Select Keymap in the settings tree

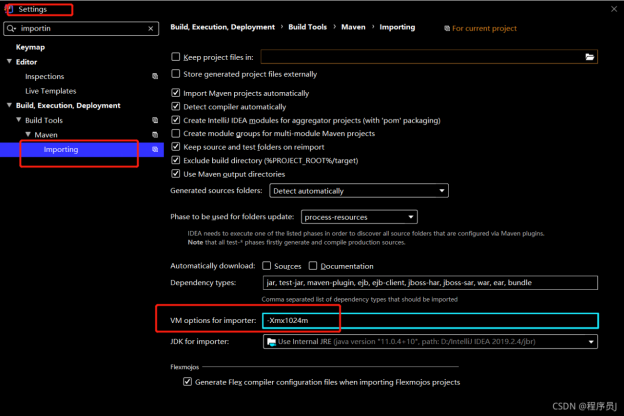pyautogui.click(x=30, y=47)
